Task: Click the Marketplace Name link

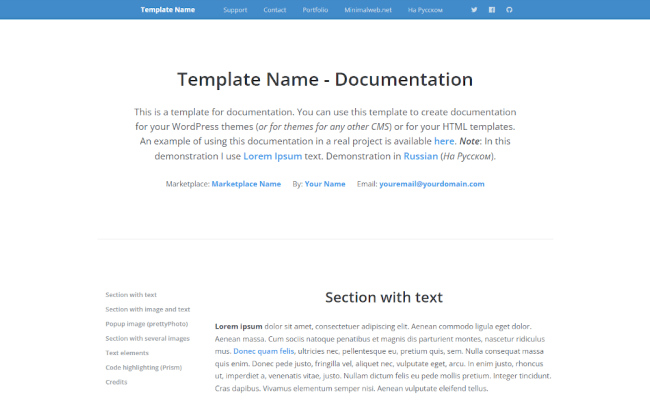Action: (246, 184)
